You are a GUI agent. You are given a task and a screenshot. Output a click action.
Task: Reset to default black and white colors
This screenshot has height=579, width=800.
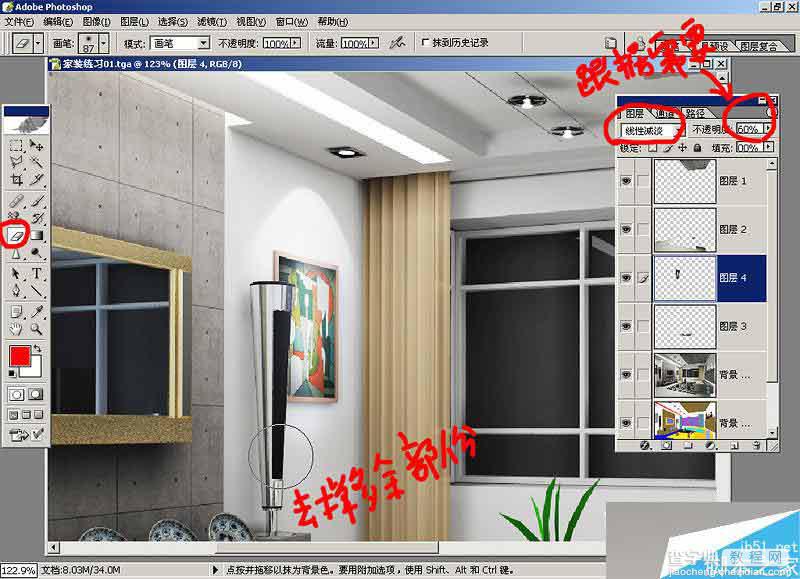pyautogui.click(x=12, y=374)
